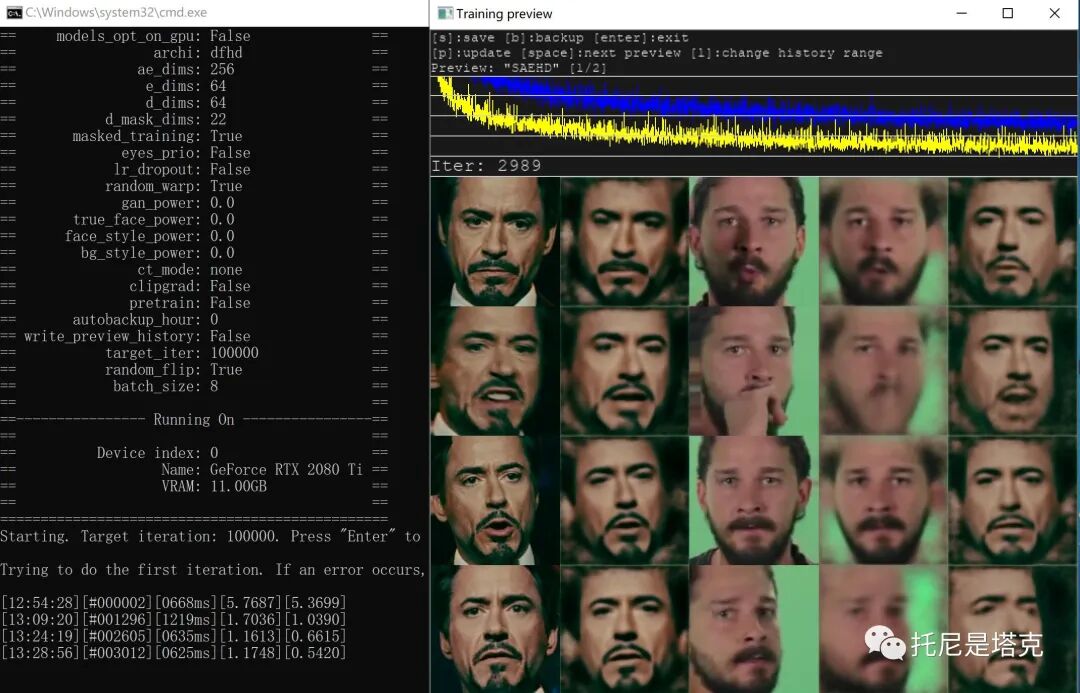Click the 'lr_dropout: False' line
The width and height of the screenshot is (1080, 693).
182,169
